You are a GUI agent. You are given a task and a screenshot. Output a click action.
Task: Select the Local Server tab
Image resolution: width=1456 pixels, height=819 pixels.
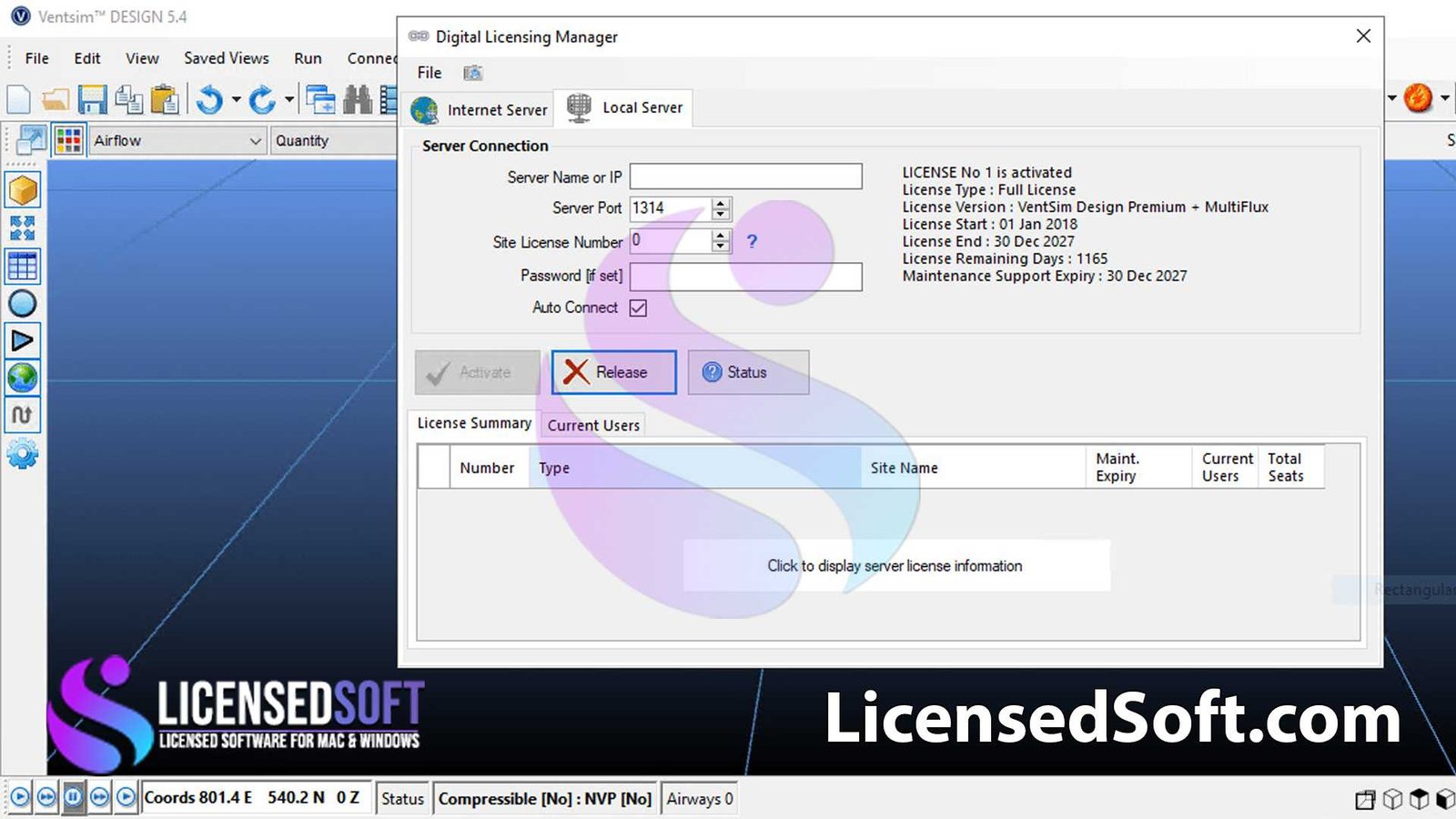pos(624,107)
